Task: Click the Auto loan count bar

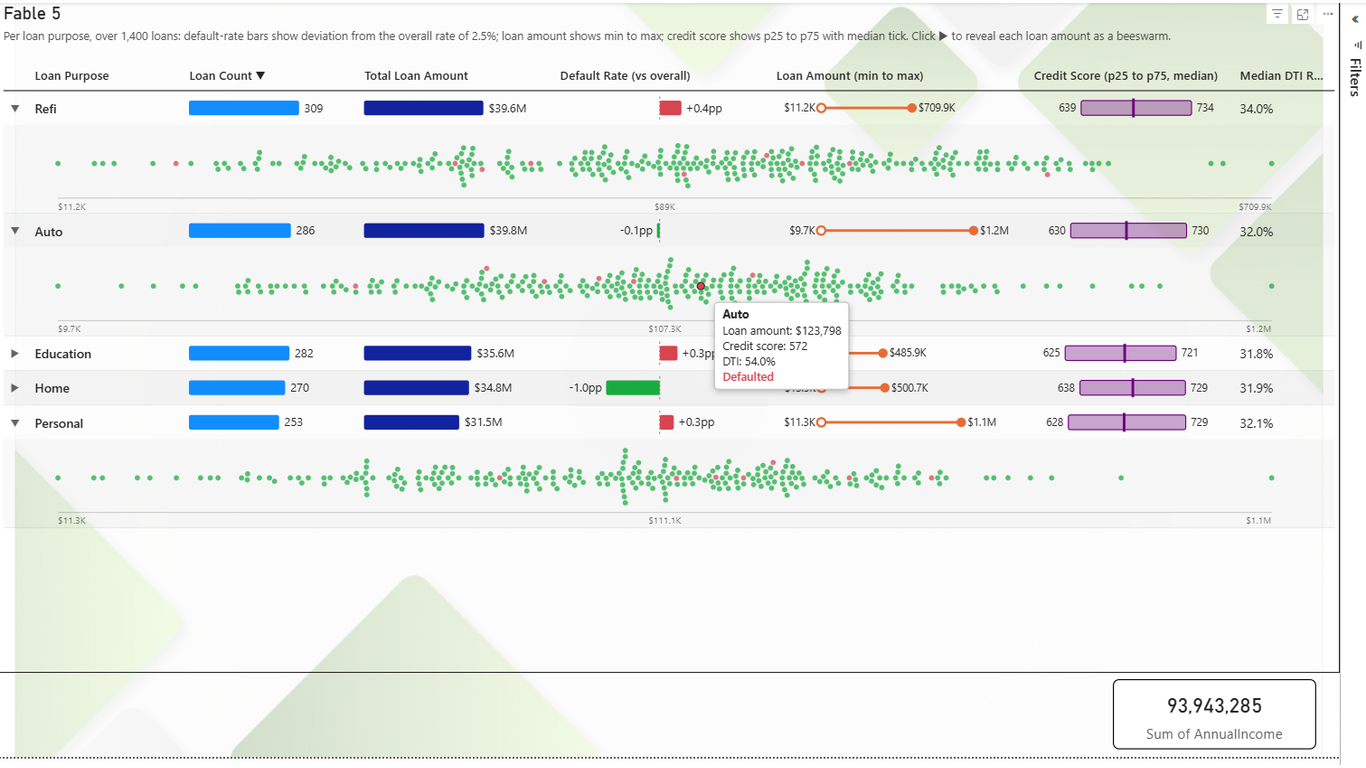Action: [240, 230]
